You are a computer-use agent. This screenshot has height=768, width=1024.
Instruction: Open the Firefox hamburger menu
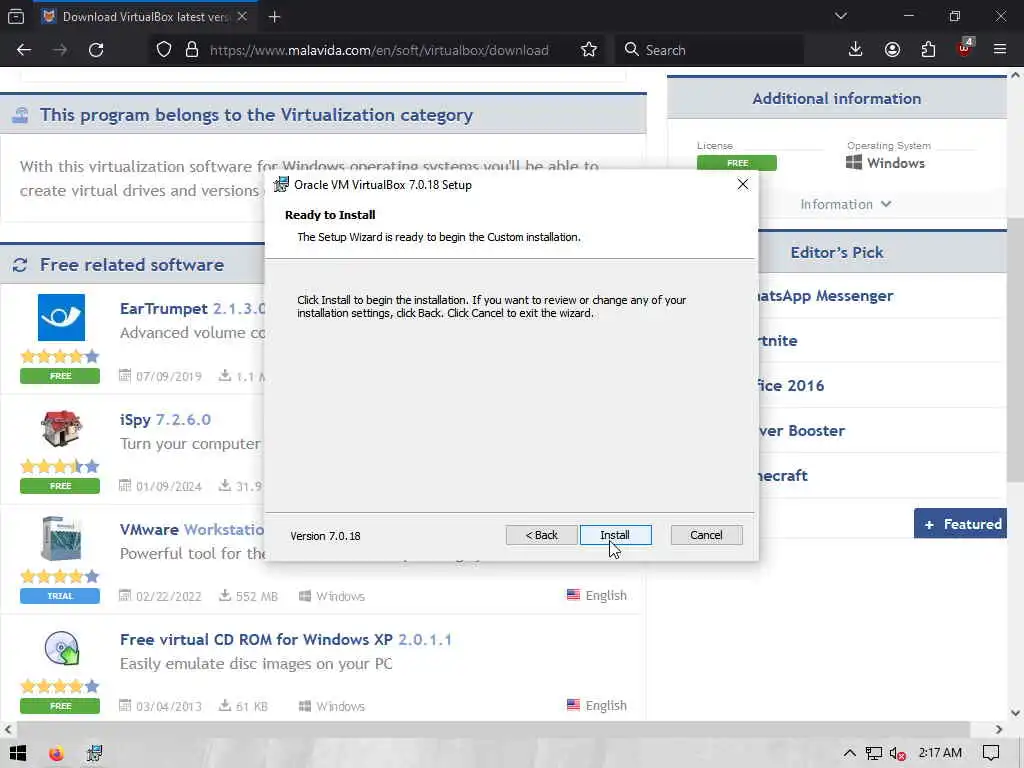tap(1000, 50)
